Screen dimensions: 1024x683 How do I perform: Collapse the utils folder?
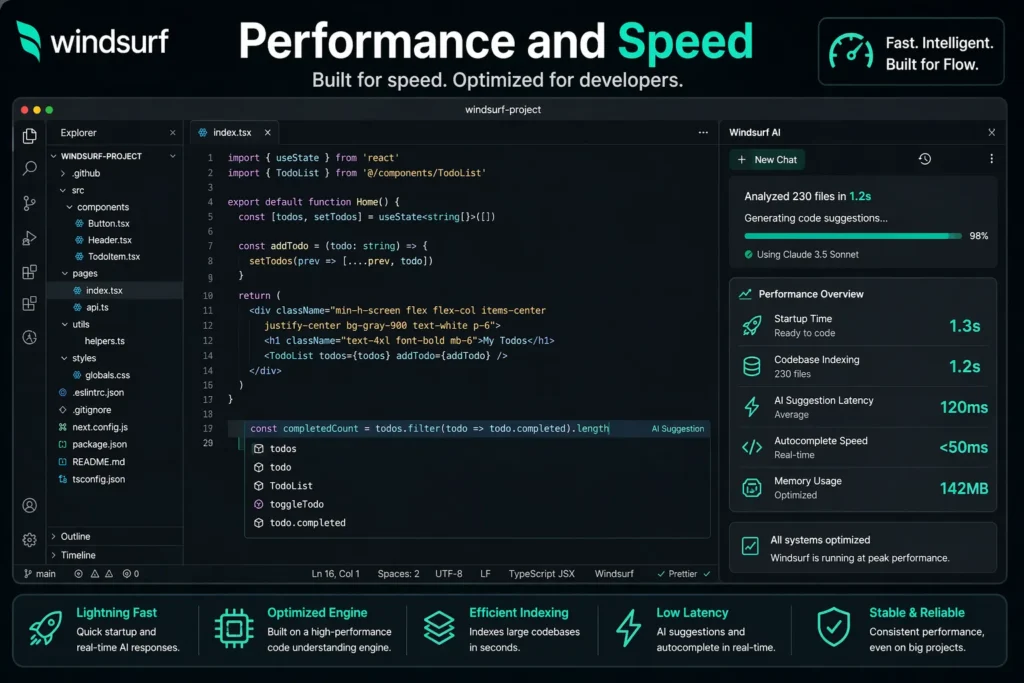(x=65, y=325)
